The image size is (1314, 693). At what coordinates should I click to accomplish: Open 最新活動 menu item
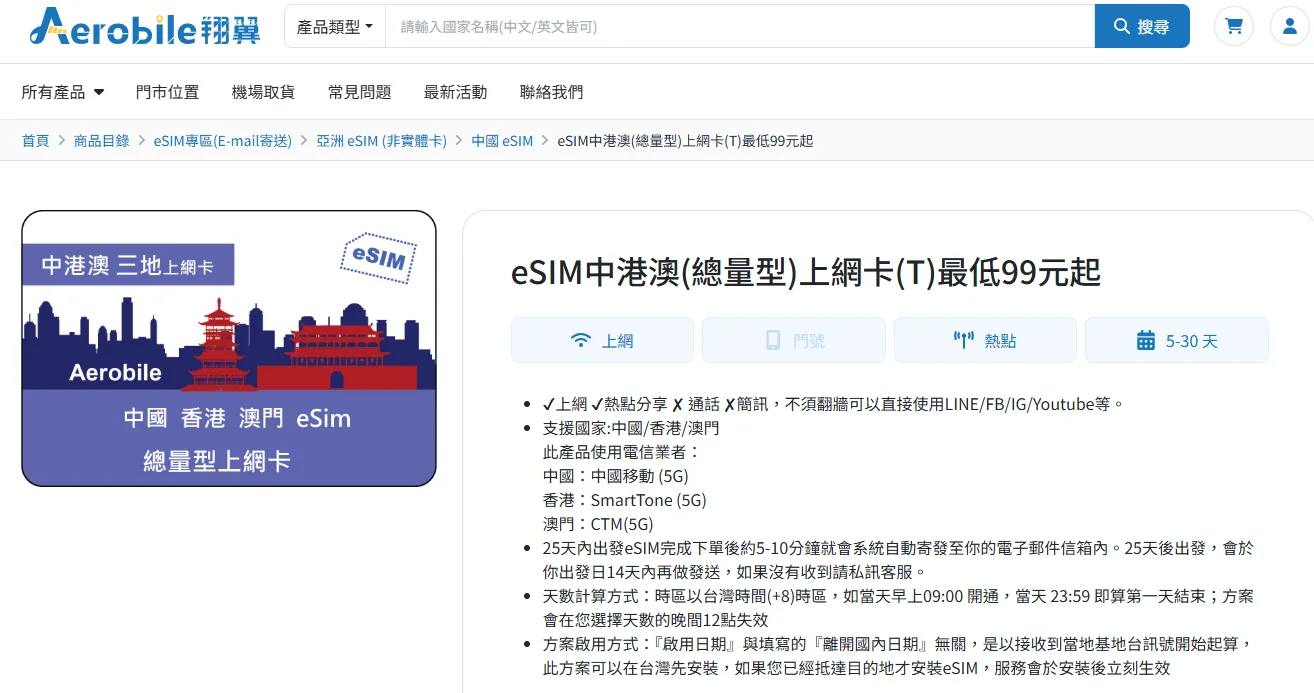[x=455, y=92]
